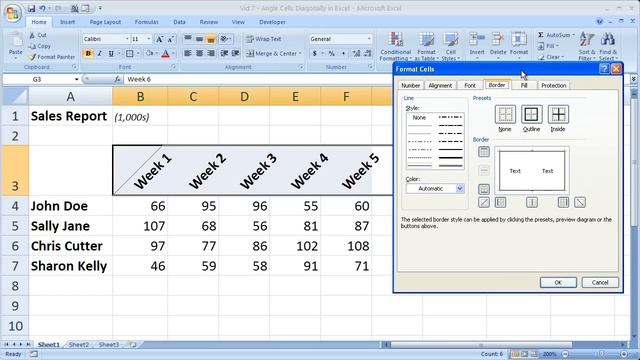Image resolution: width=640 pixels, height=360 pixels.
Task: Click Cancel in Format Cells dialog
Action: pyautogui.click(x=600, y=282)
